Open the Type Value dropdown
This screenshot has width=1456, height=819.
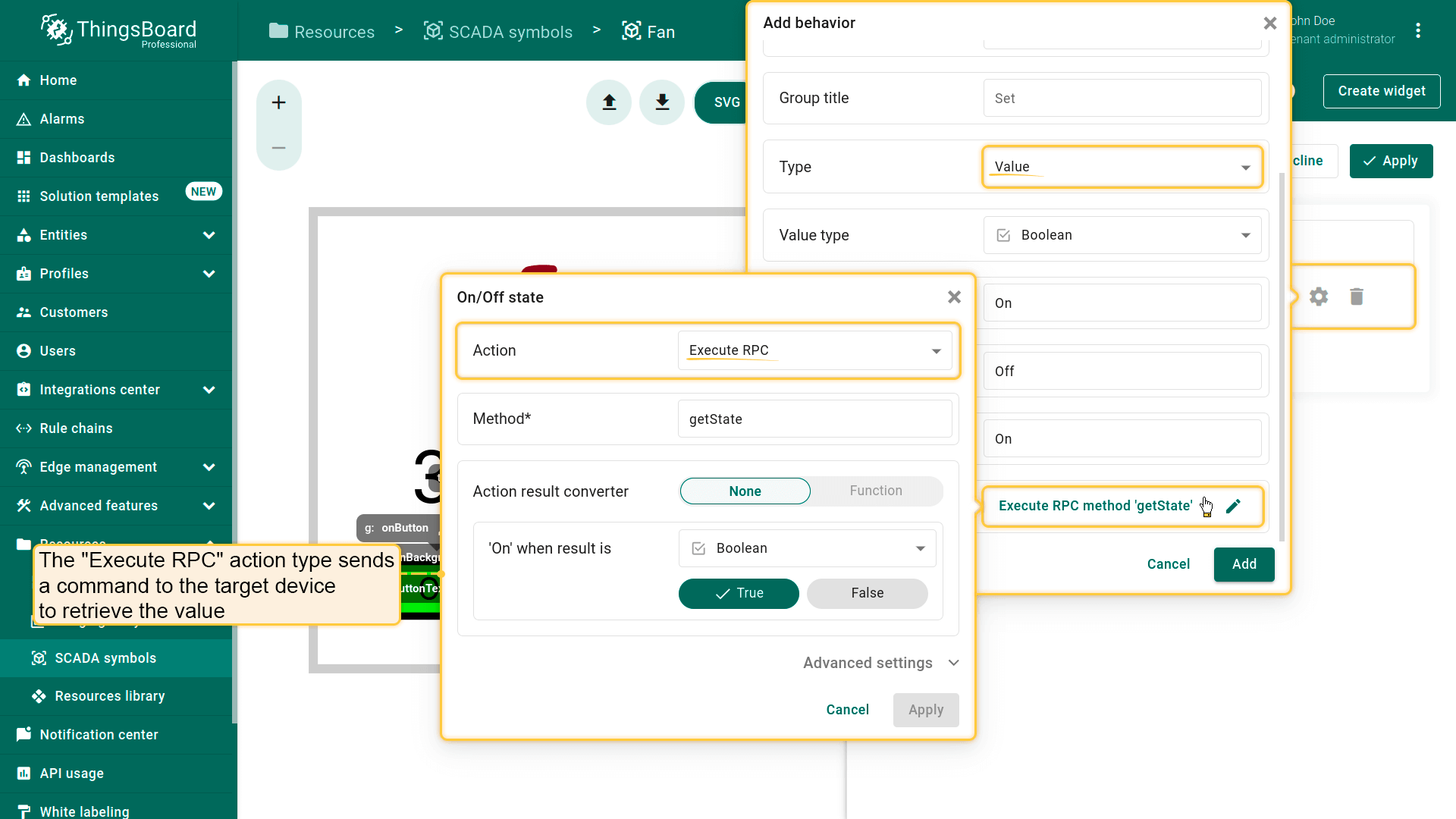coord(1122,167)
